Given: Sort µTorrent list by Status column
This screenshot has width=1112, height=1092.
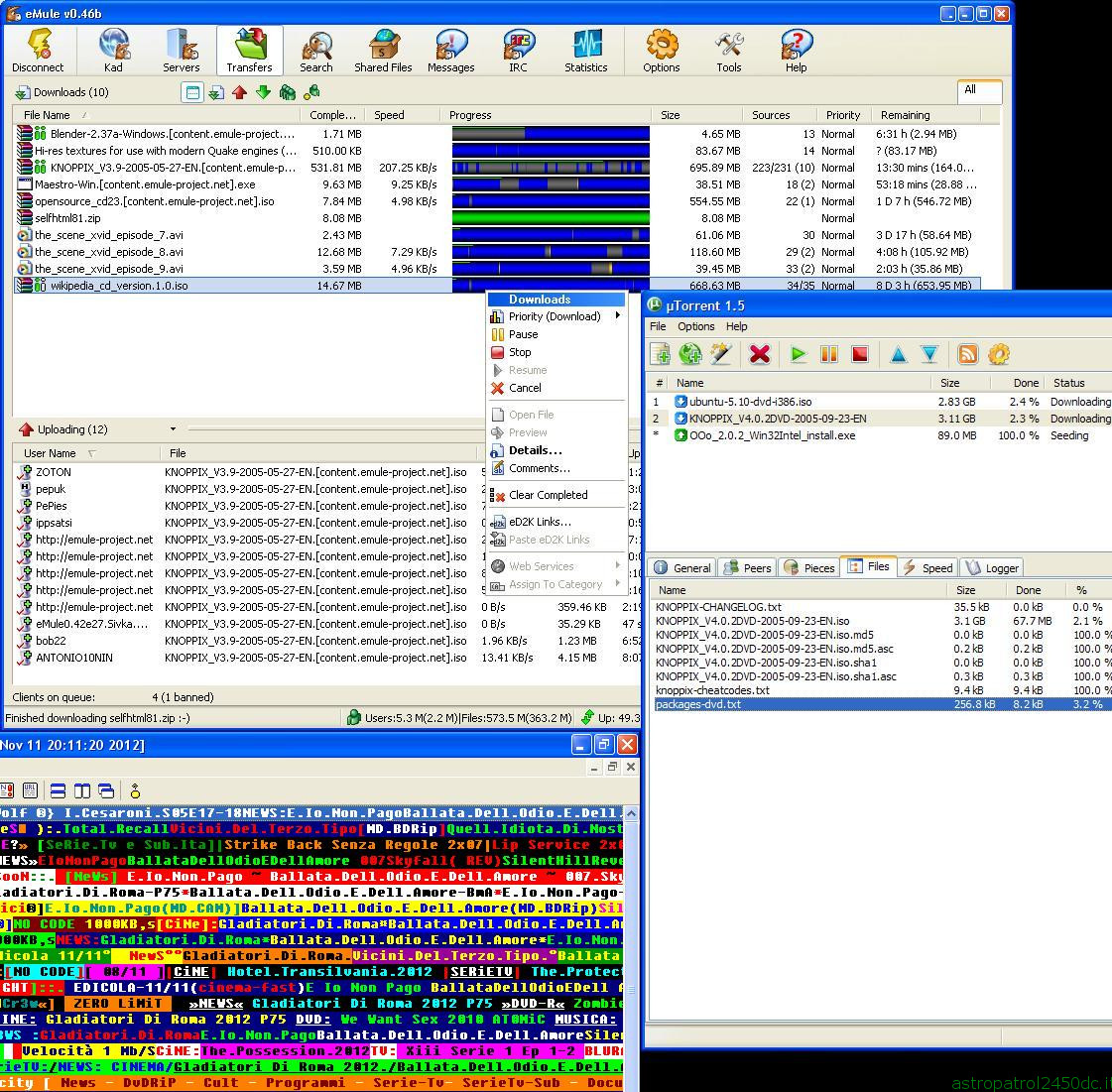Looking at the screenshot, I should (x=1079, y=383).
